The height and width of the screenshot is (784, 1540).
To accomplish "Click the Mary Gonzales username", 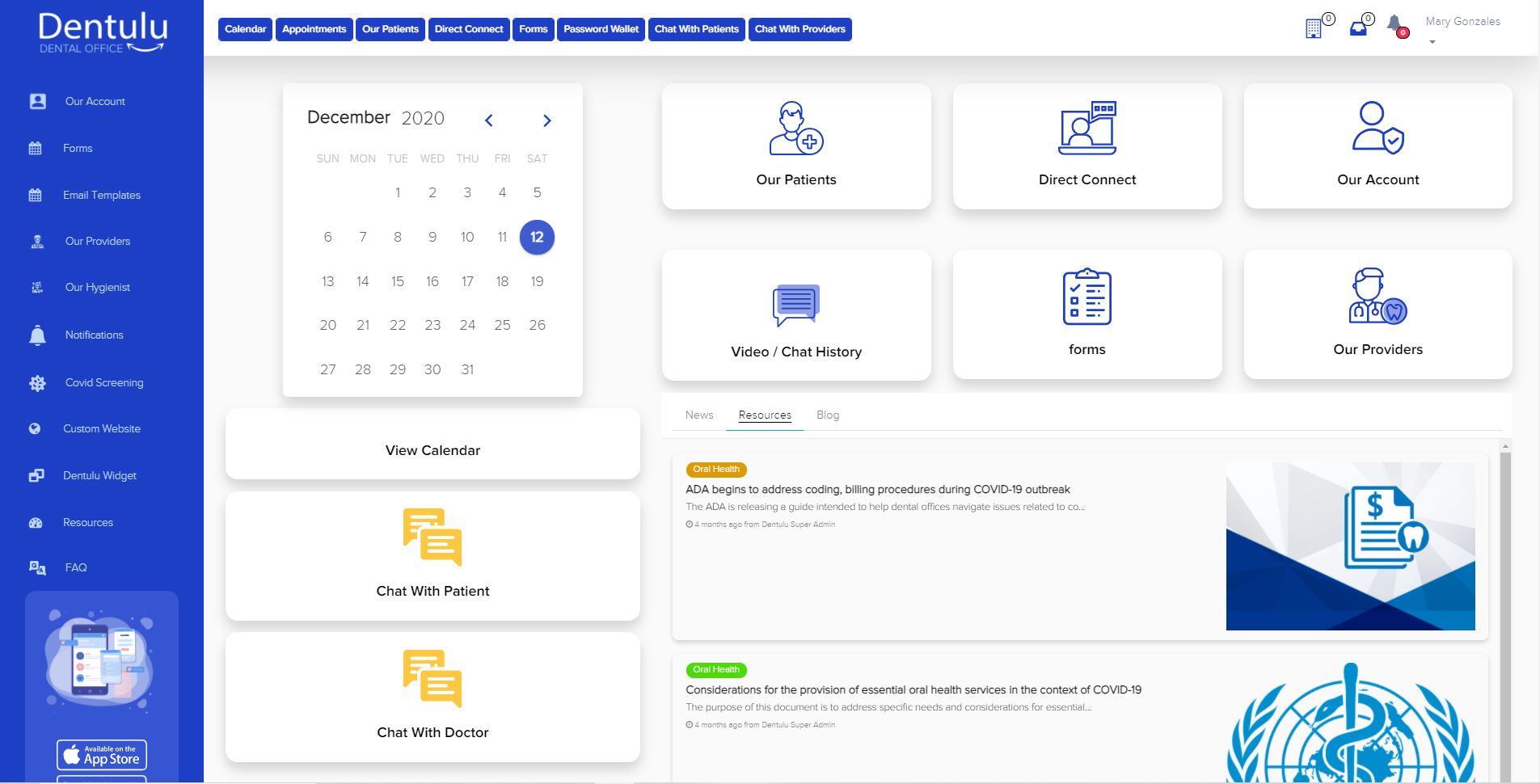I will pos(1463,22).
